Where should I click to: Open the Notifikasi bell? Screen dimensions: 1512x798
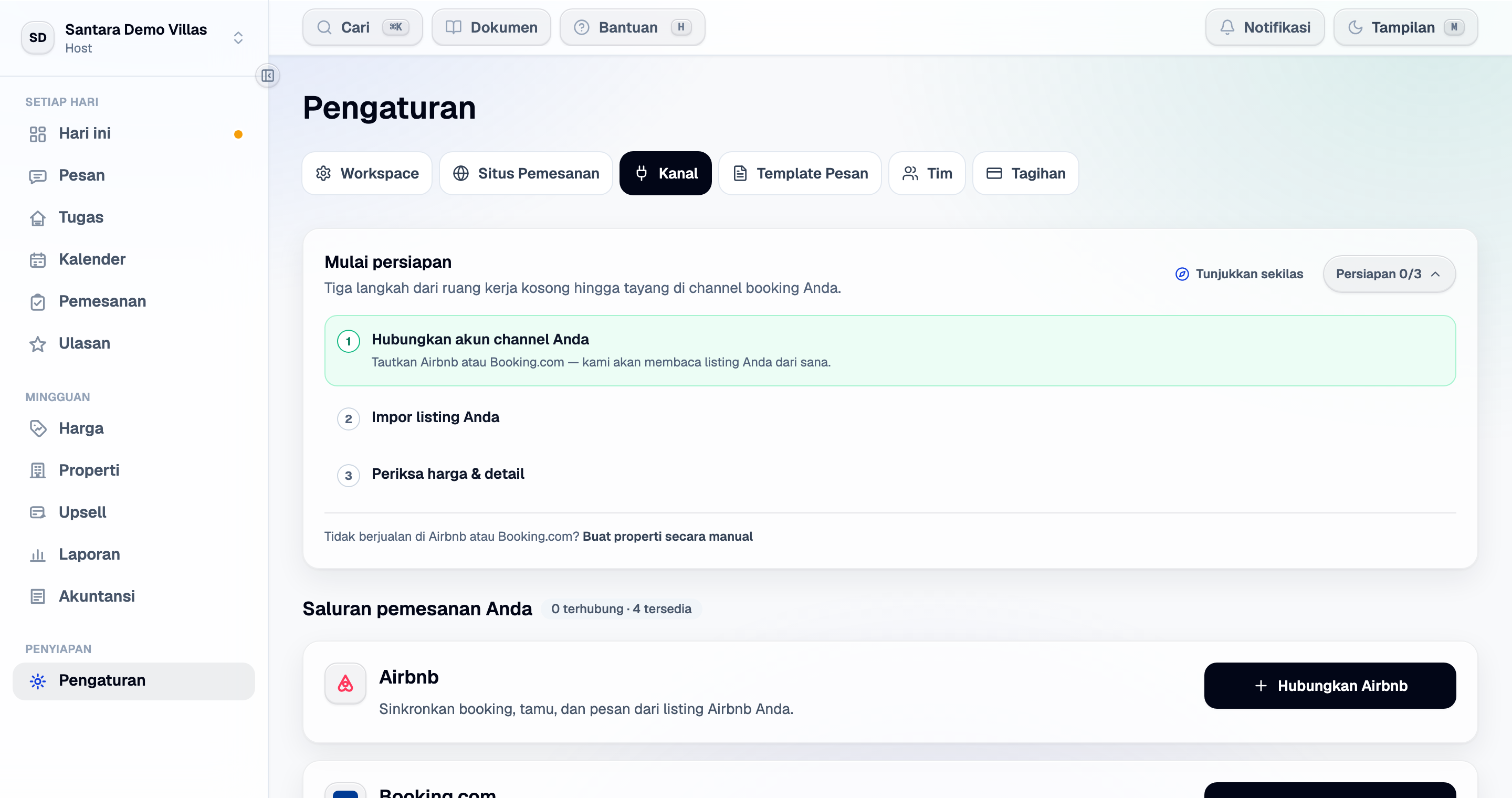[x=1265, y=27]
